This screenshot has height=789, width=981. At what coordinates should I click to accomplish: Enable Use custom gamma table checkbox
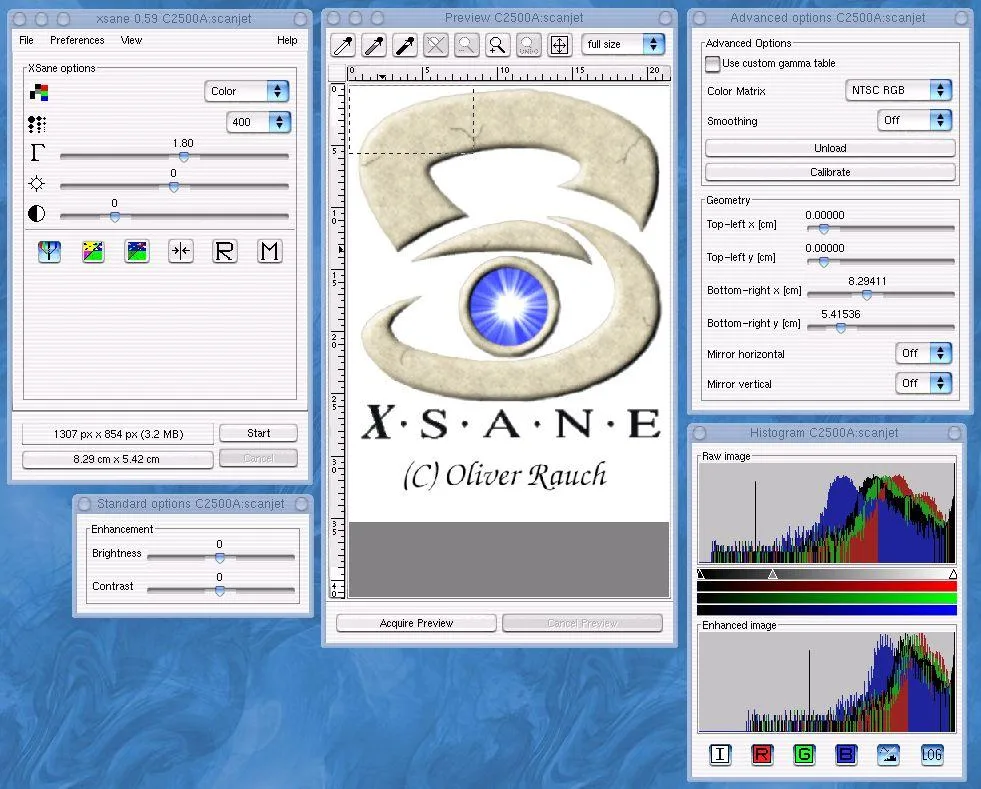coord(712,64)
